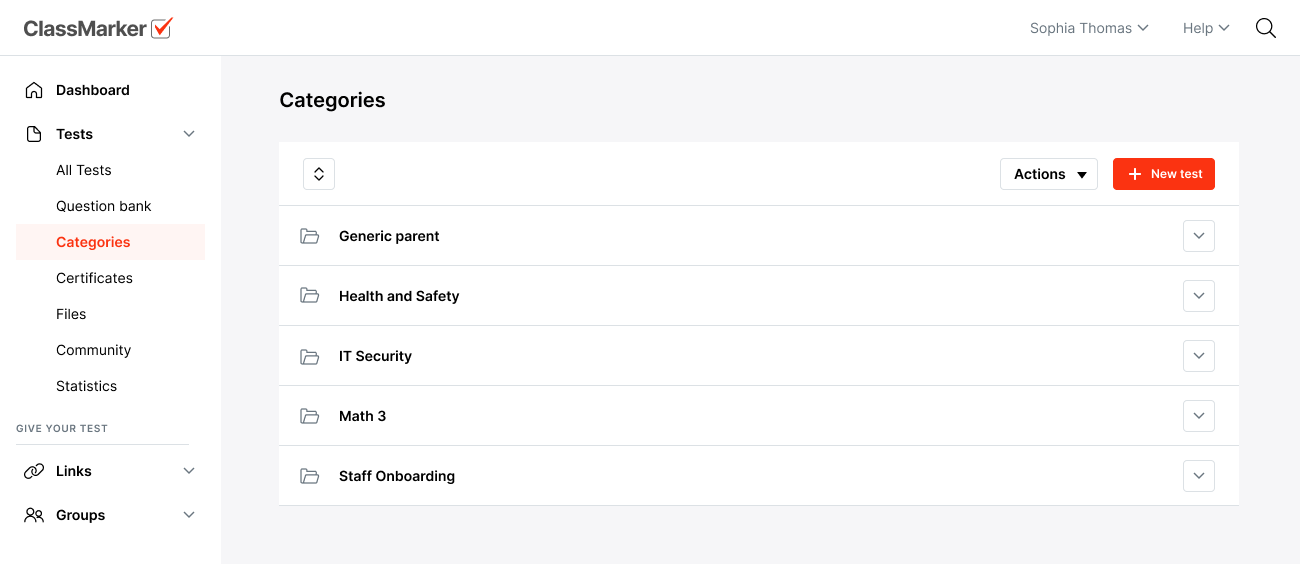This screenshot has width=1300, height=564.
Task: Open the Help menu
Action: pos(1205,28)
